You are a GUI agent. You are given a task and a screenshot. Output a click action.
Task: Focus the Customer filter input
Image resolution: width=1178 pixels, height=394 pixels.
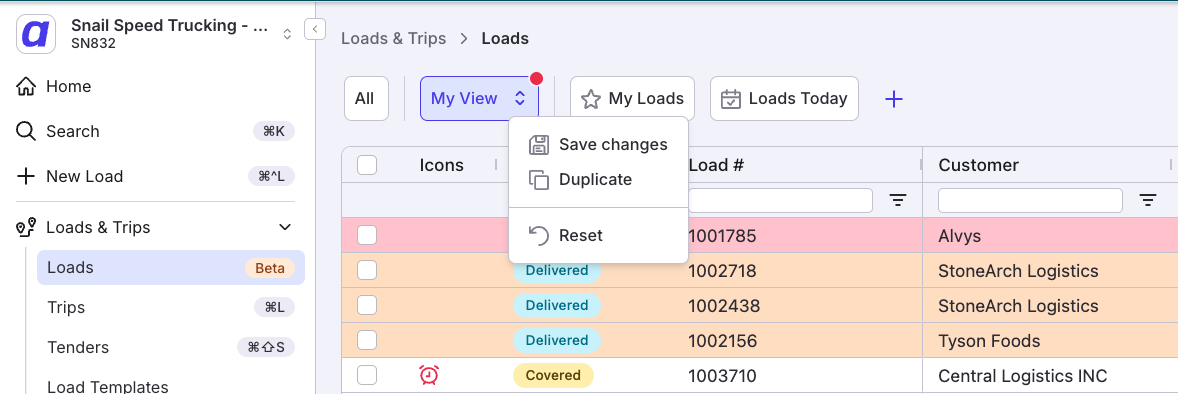click(1030, 200)
